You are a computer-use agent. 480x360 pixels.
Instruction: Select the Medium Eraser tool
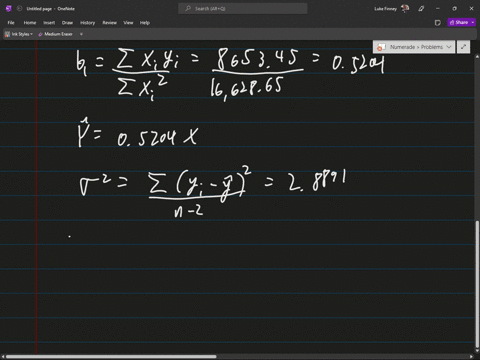coord(55,34)
